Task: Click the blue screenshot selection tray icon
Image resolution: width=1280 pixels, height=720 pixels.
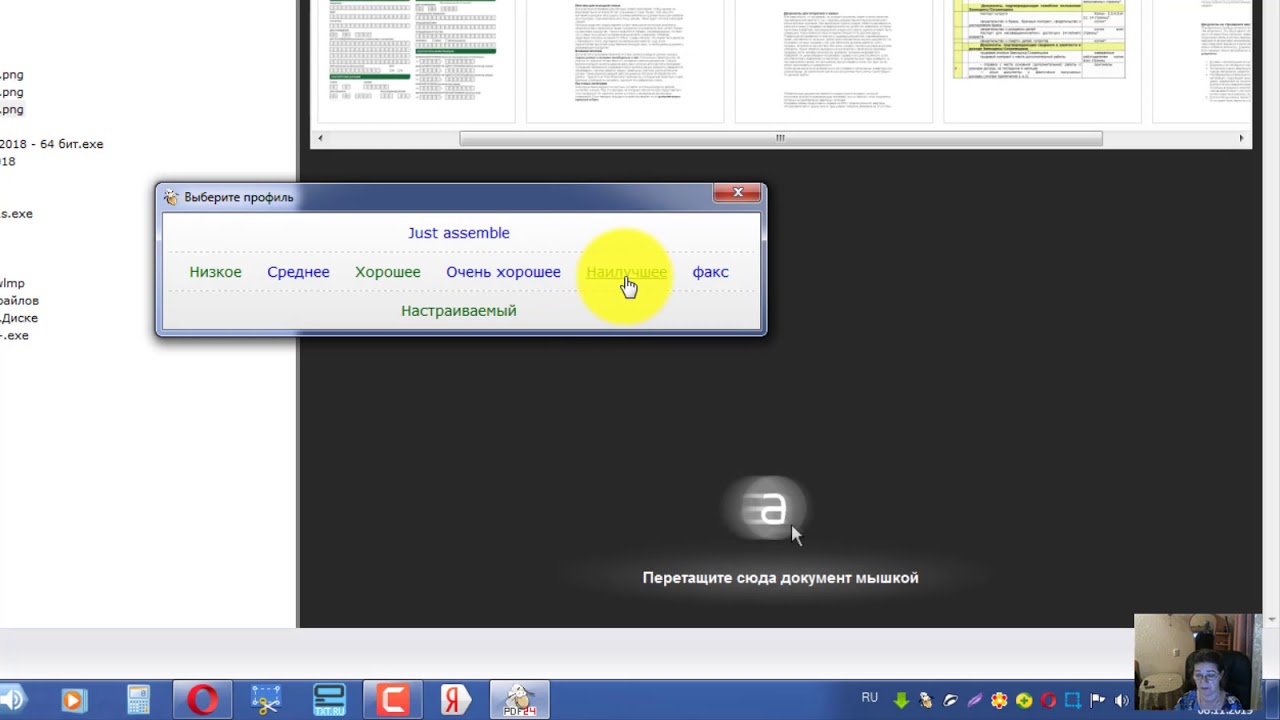Action: pos(1072,700)
